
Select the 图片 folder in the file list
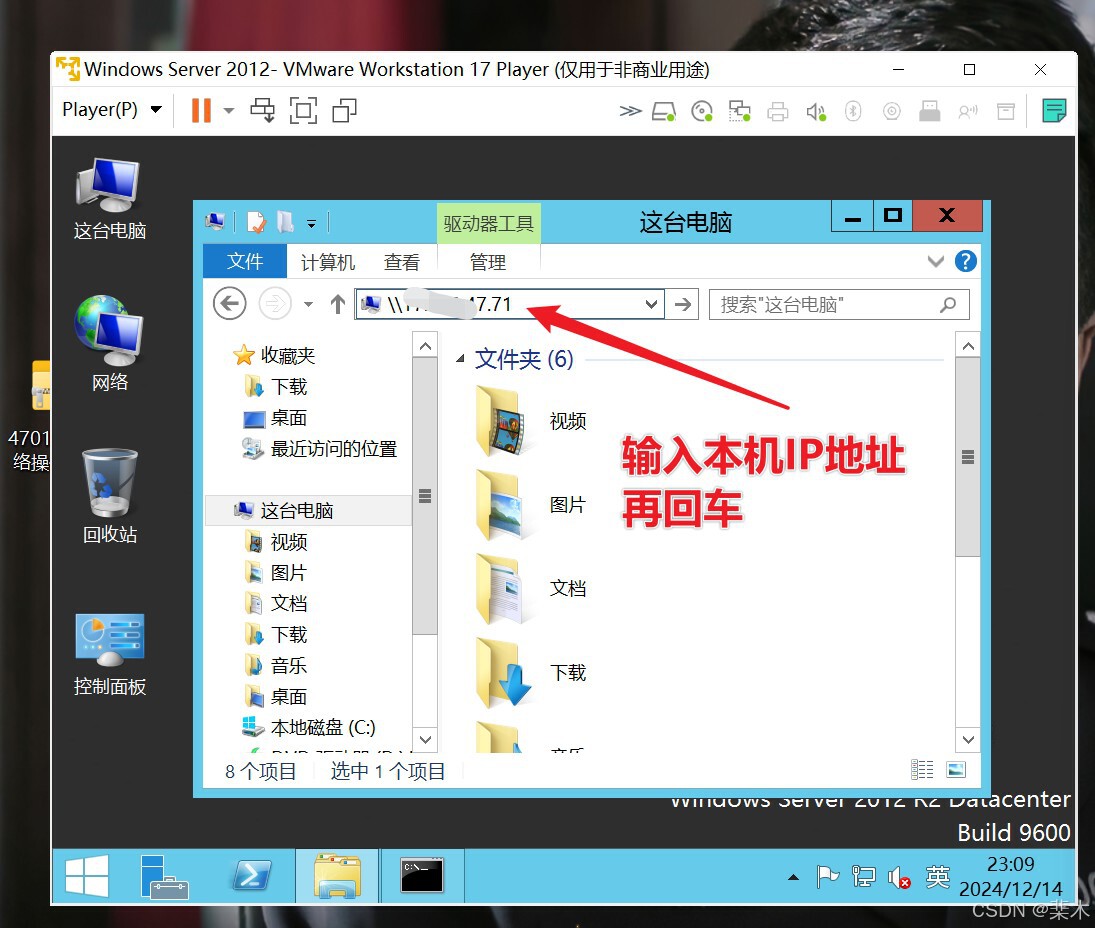pyautogui.click(x=531, y=505)
